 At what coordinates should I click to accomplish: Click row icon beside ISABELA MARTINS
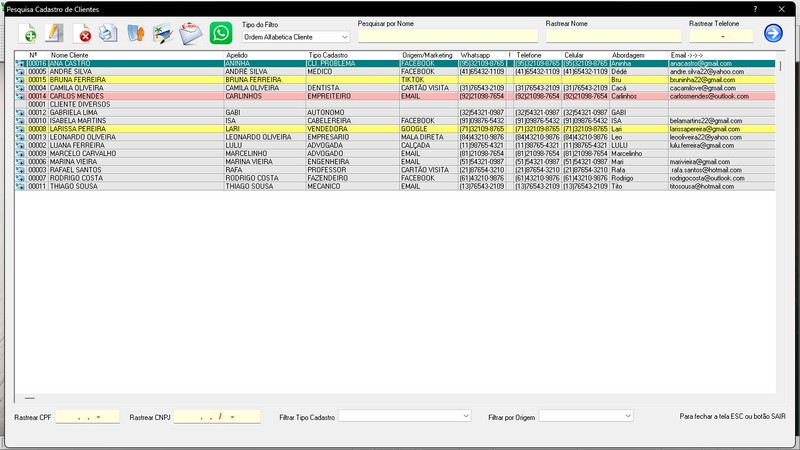pos(20,121)
